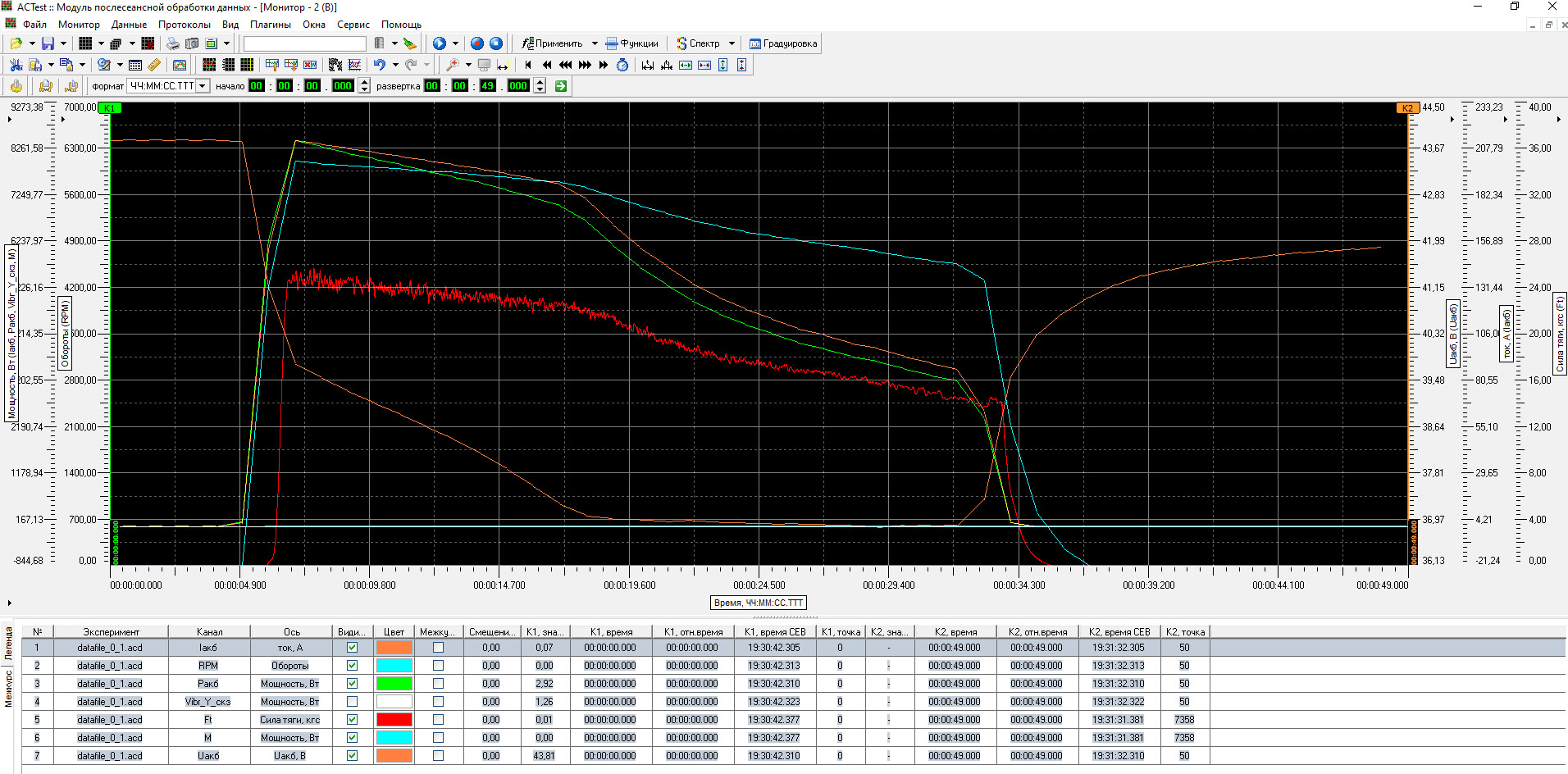Viewport: 1568px width, 774px height.
Task: Open dropdown arrow next to save icon
Action: point(63,43)
